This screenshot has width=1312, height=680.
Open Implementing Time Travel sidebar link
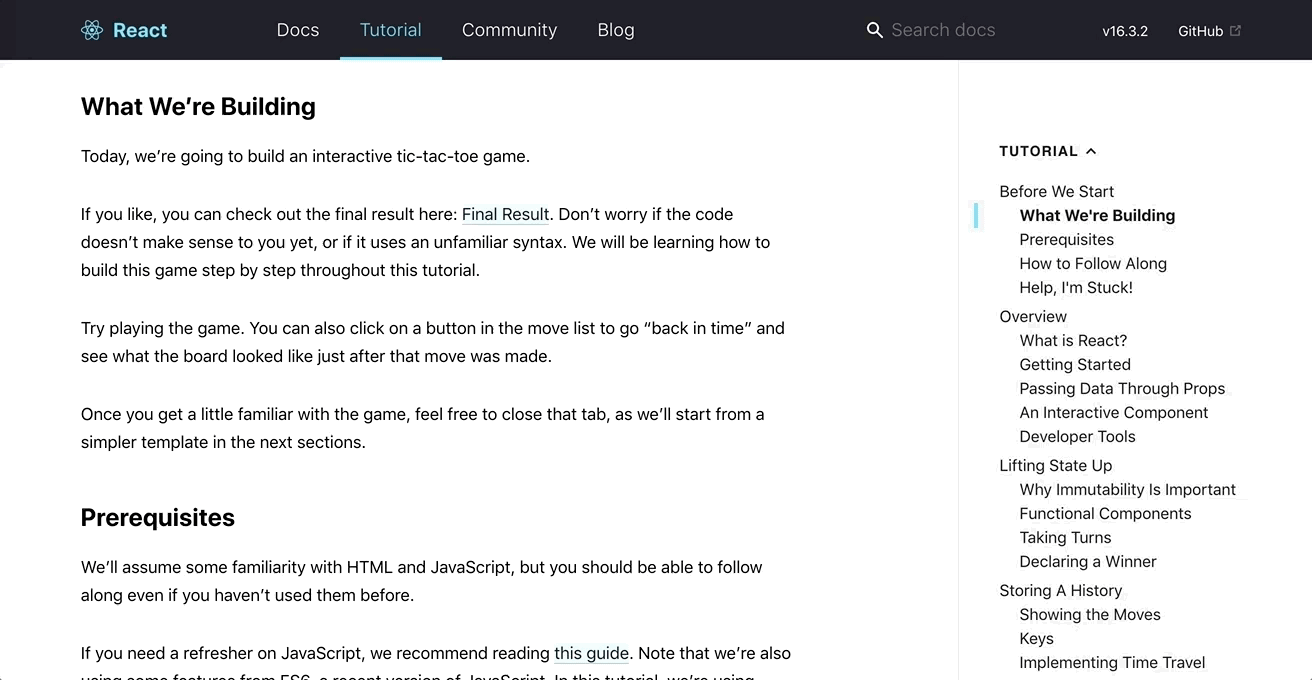click(1112, 662)
